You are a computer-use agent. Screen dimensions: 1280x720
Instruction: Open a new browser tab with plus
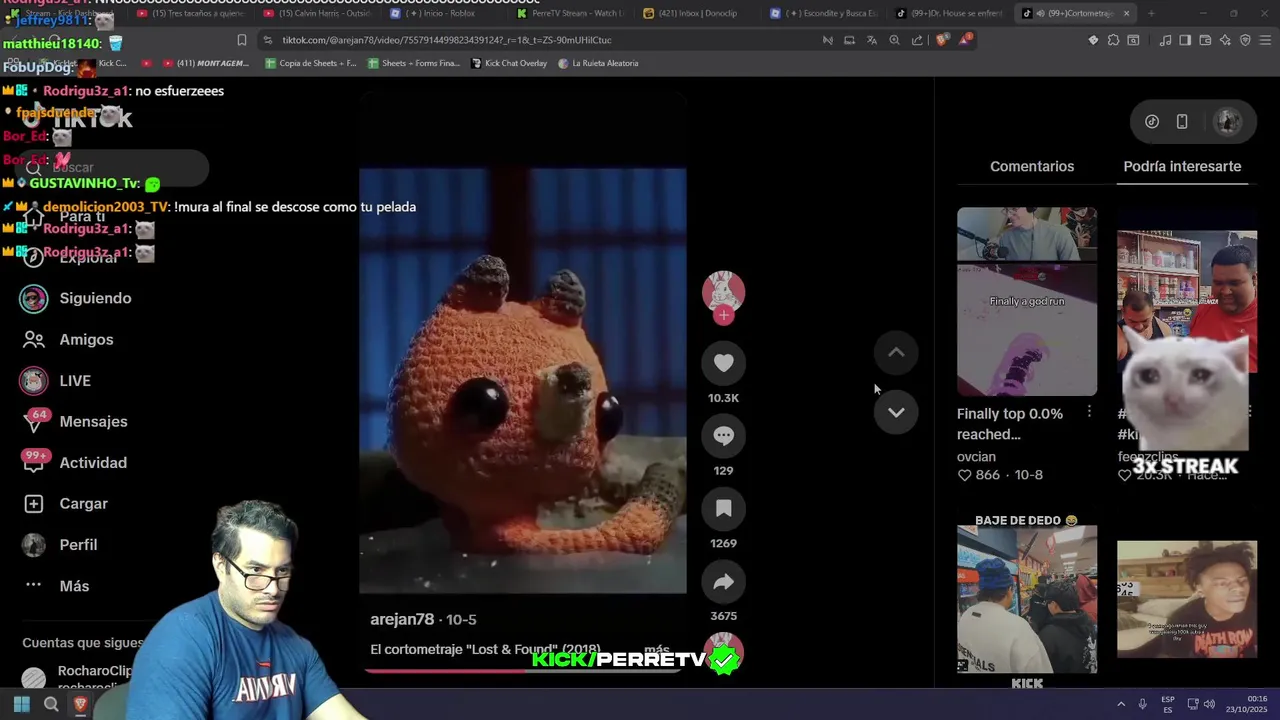[1151, 13]
